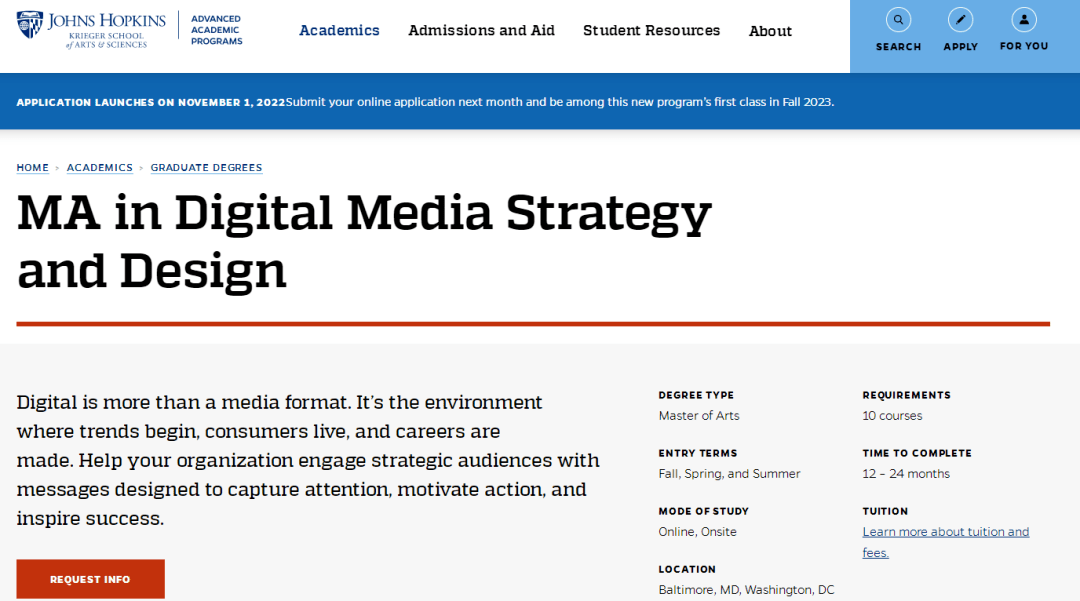Select the Student Resources menu item
1080x601 pixels.
pyautogui.click(x=651, y=31)
